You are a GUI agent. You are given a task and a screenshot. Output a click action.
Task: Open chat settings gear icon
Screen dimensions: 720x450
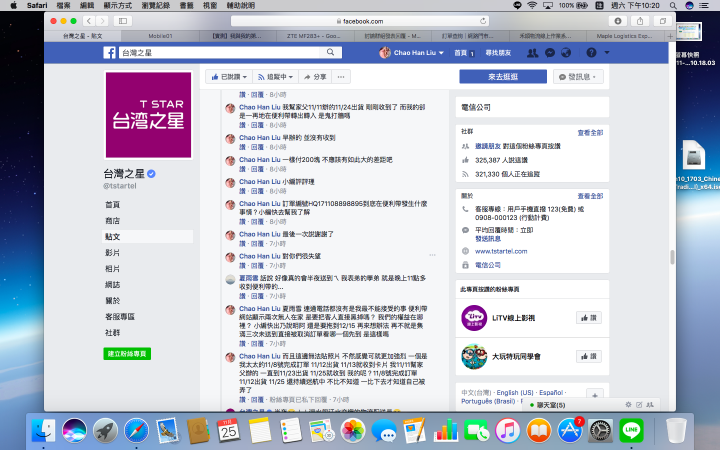[x=628, y=405]
